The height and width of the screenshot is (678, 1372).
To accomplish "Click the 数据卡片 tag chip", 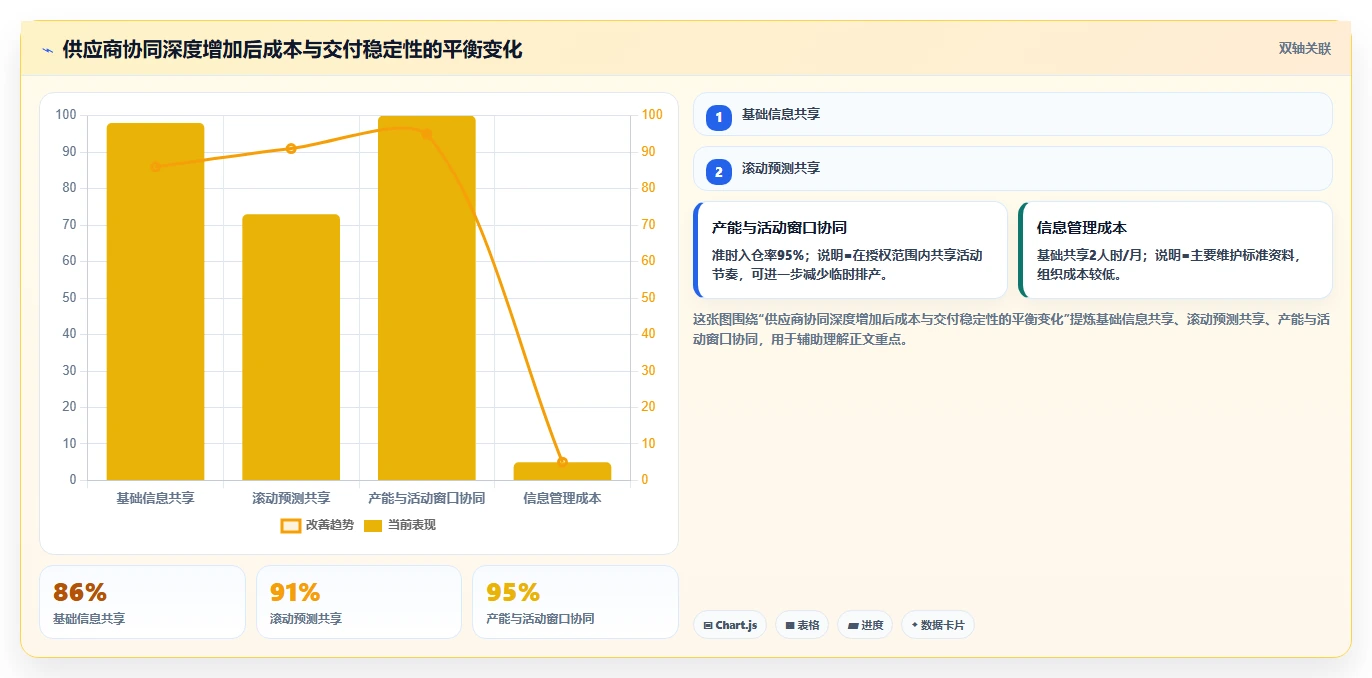I will (938, 625).
